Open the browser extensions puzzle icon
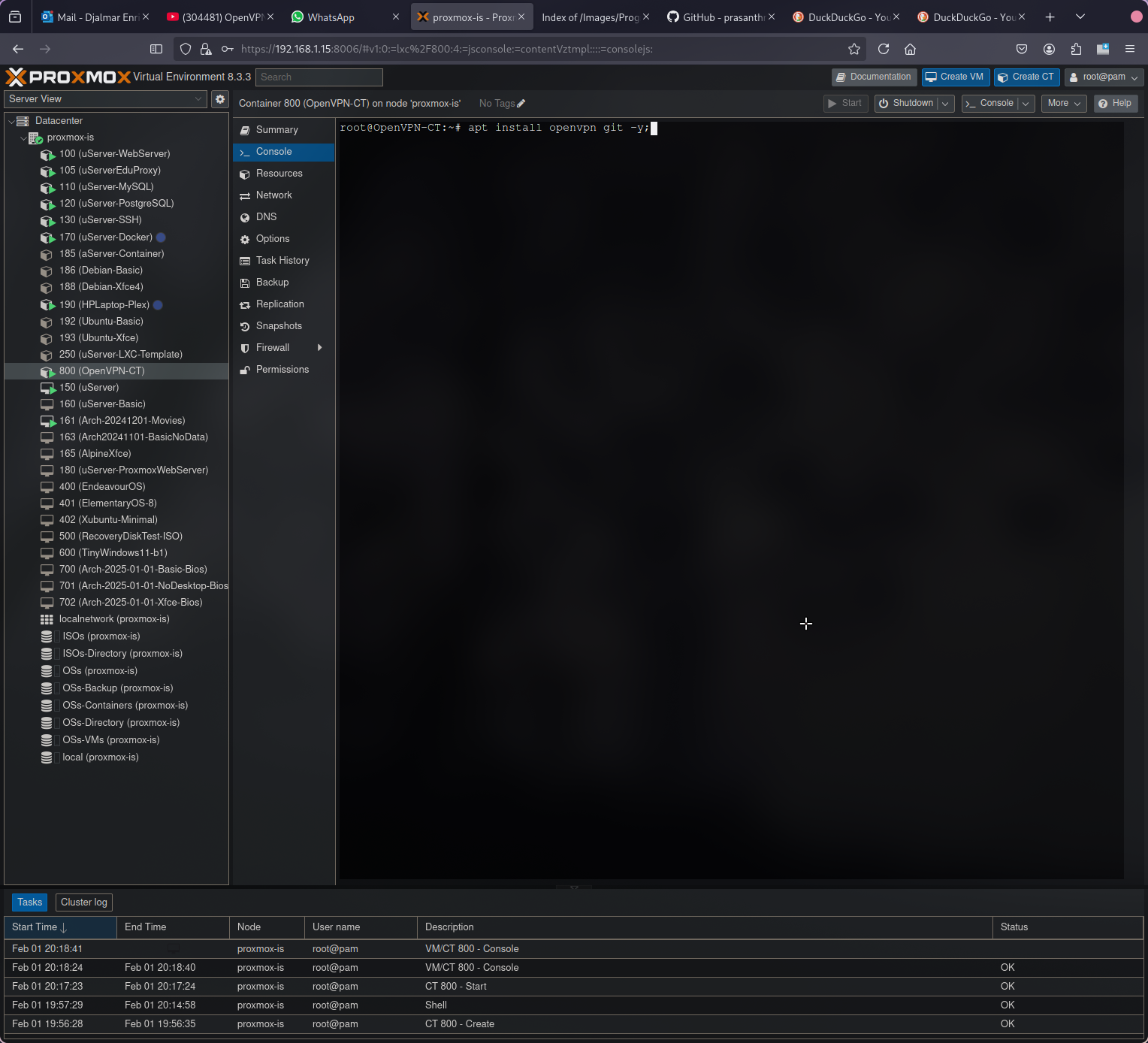1148x1043 pixels. click(x=1076, y=49)
